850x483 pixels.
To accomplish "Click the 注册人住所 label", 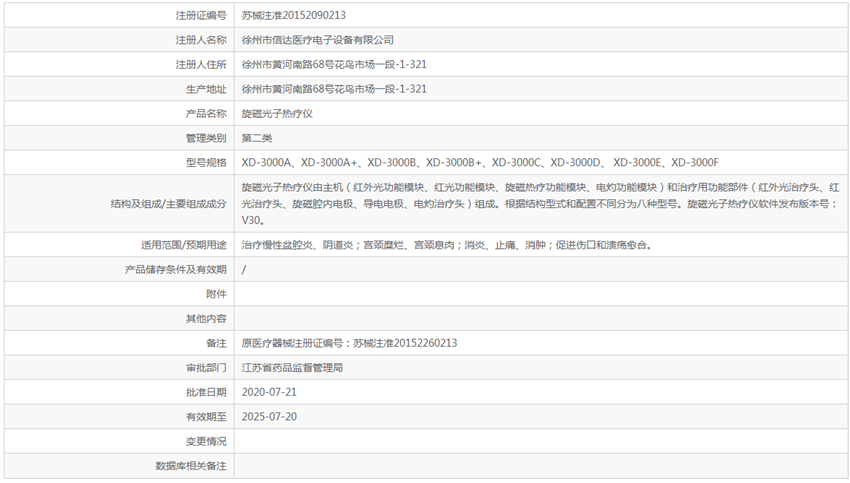I will (201, 65).
